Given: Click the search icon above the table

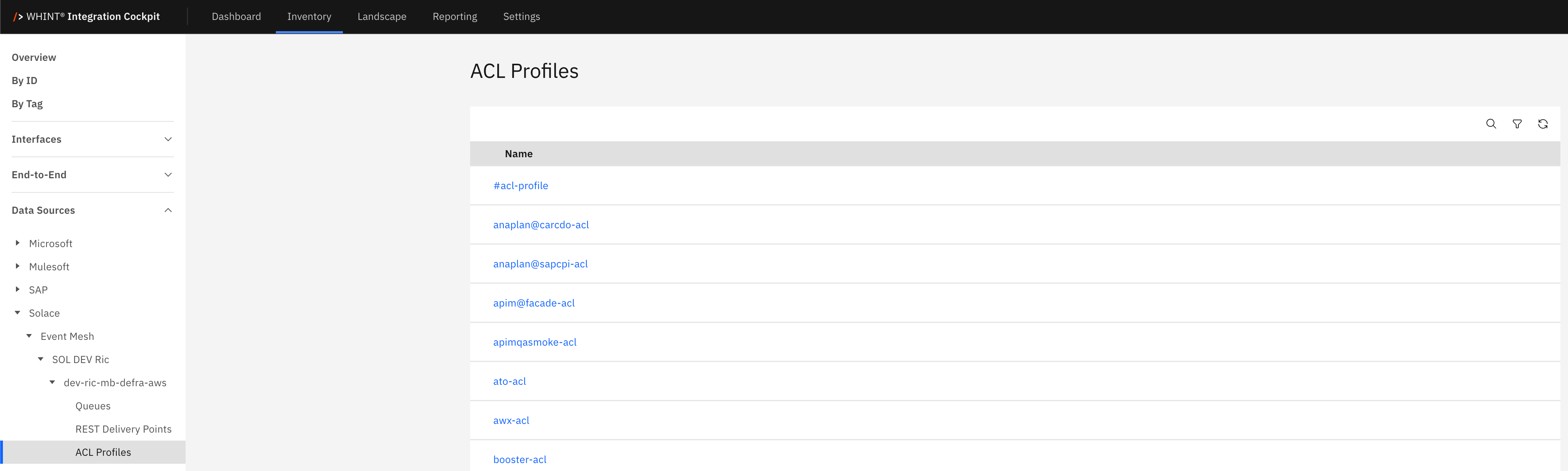Looking at the screenshot, I should pos(1491,124).
